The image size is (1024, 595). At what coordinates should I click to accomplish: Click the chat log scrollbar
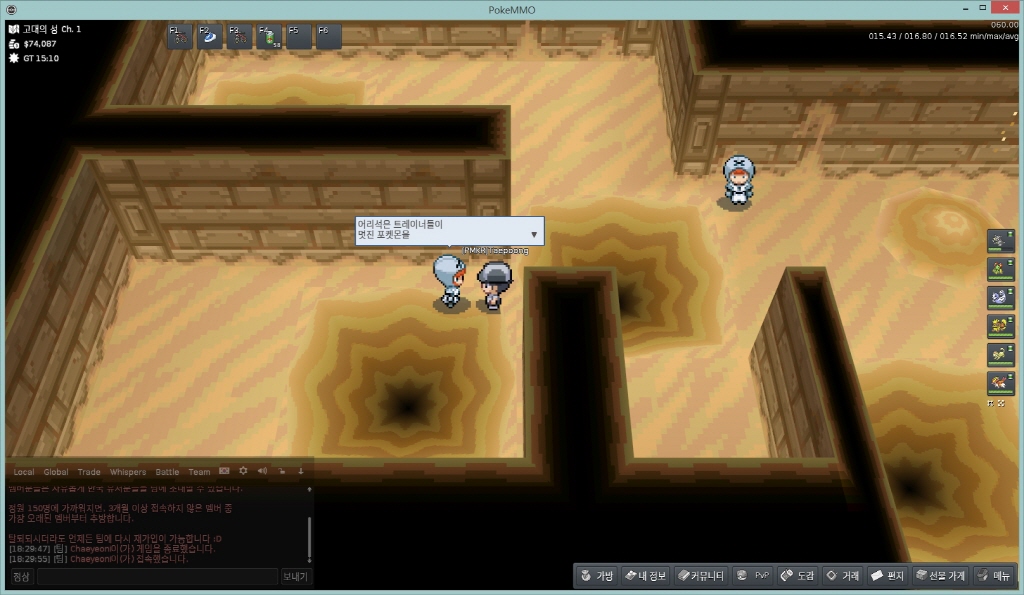(x=309, y=538)
